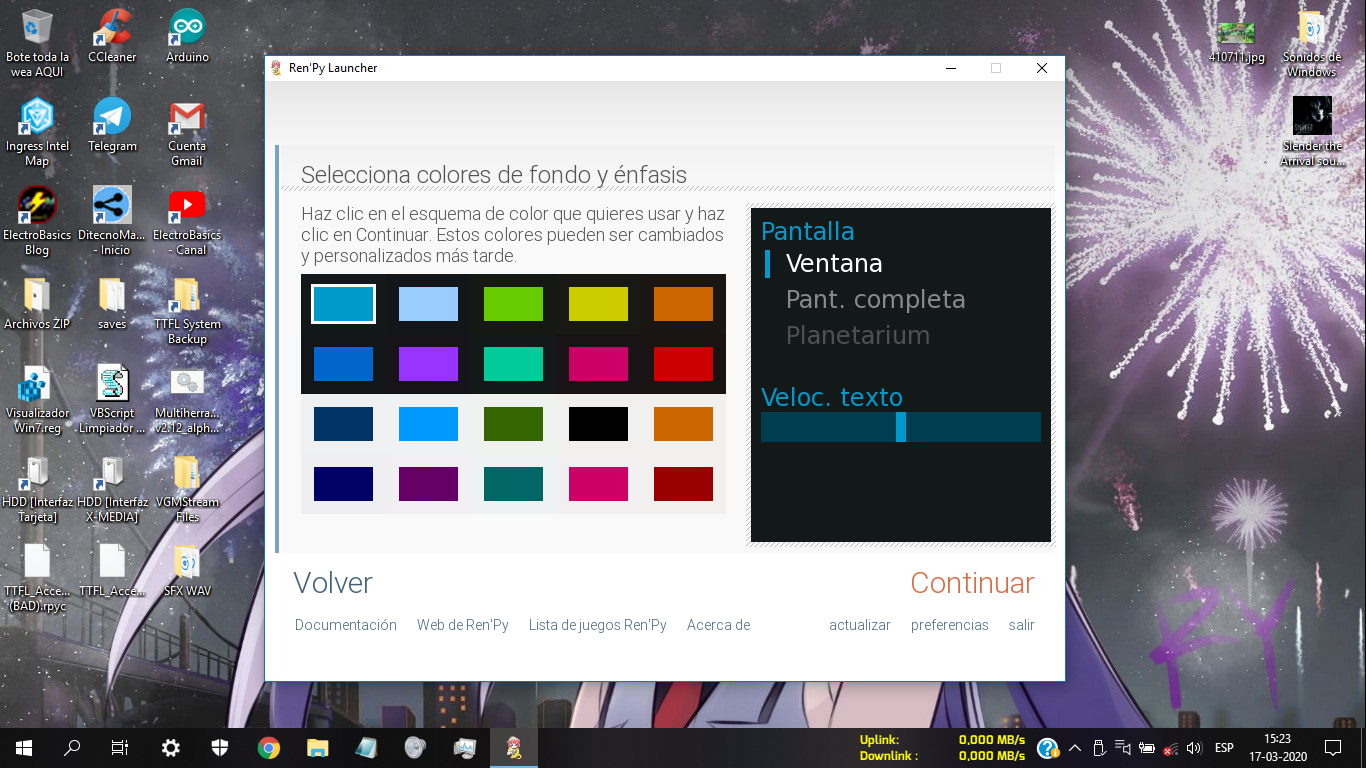Image resolution: width=1366 pixels, height=768 pixels.
Task: Select the Planetarium display option
Action: pos(857,336)
